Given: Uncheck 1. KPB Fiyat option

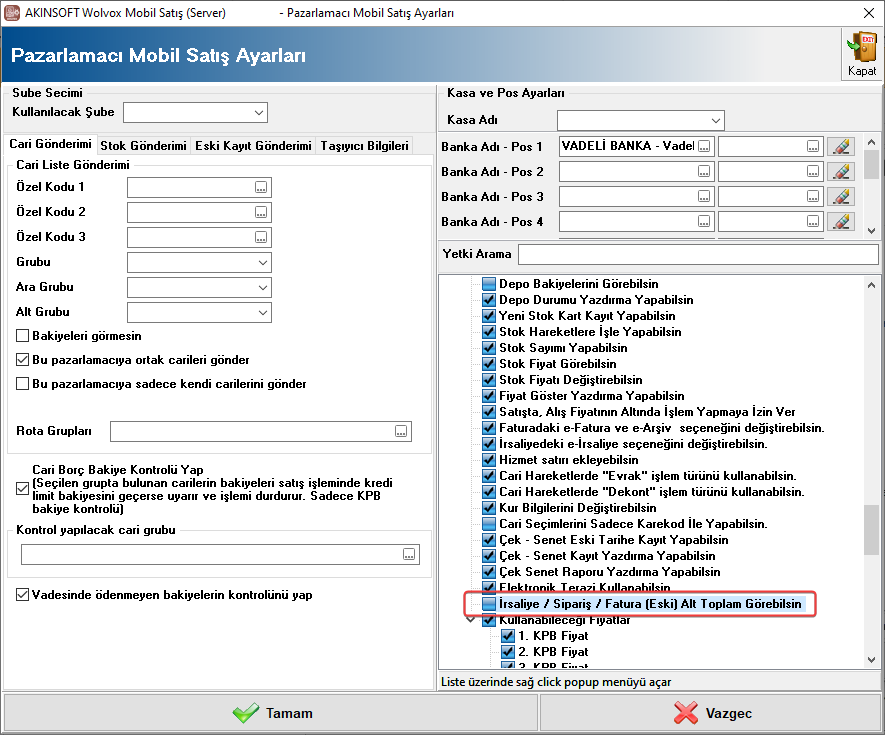Looking at the screenshot, I should 508,636.
